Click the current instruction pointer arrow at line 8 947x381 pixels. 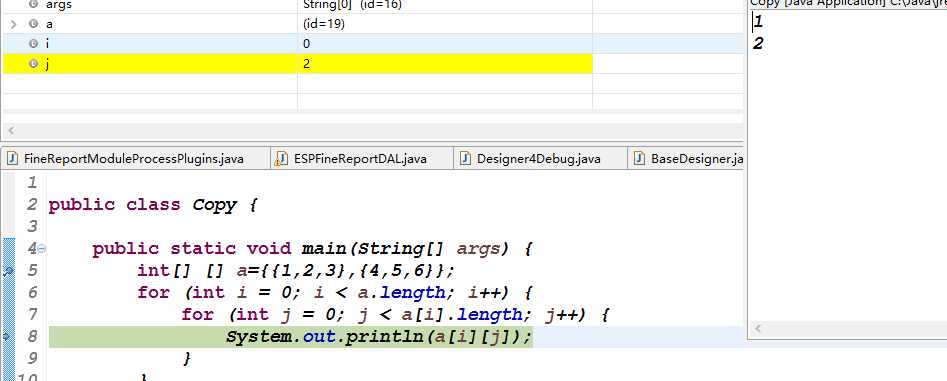point(7,337)
